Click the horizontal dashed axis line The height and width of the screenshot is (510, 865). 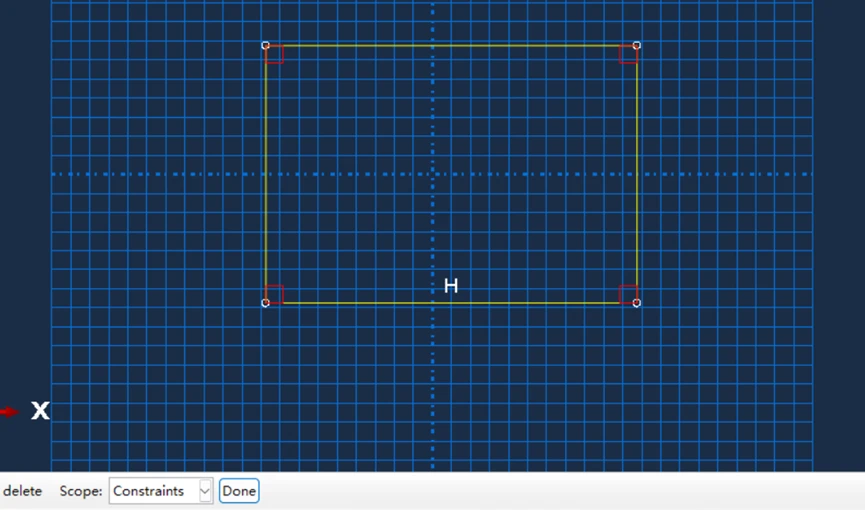tap(150, 174)
